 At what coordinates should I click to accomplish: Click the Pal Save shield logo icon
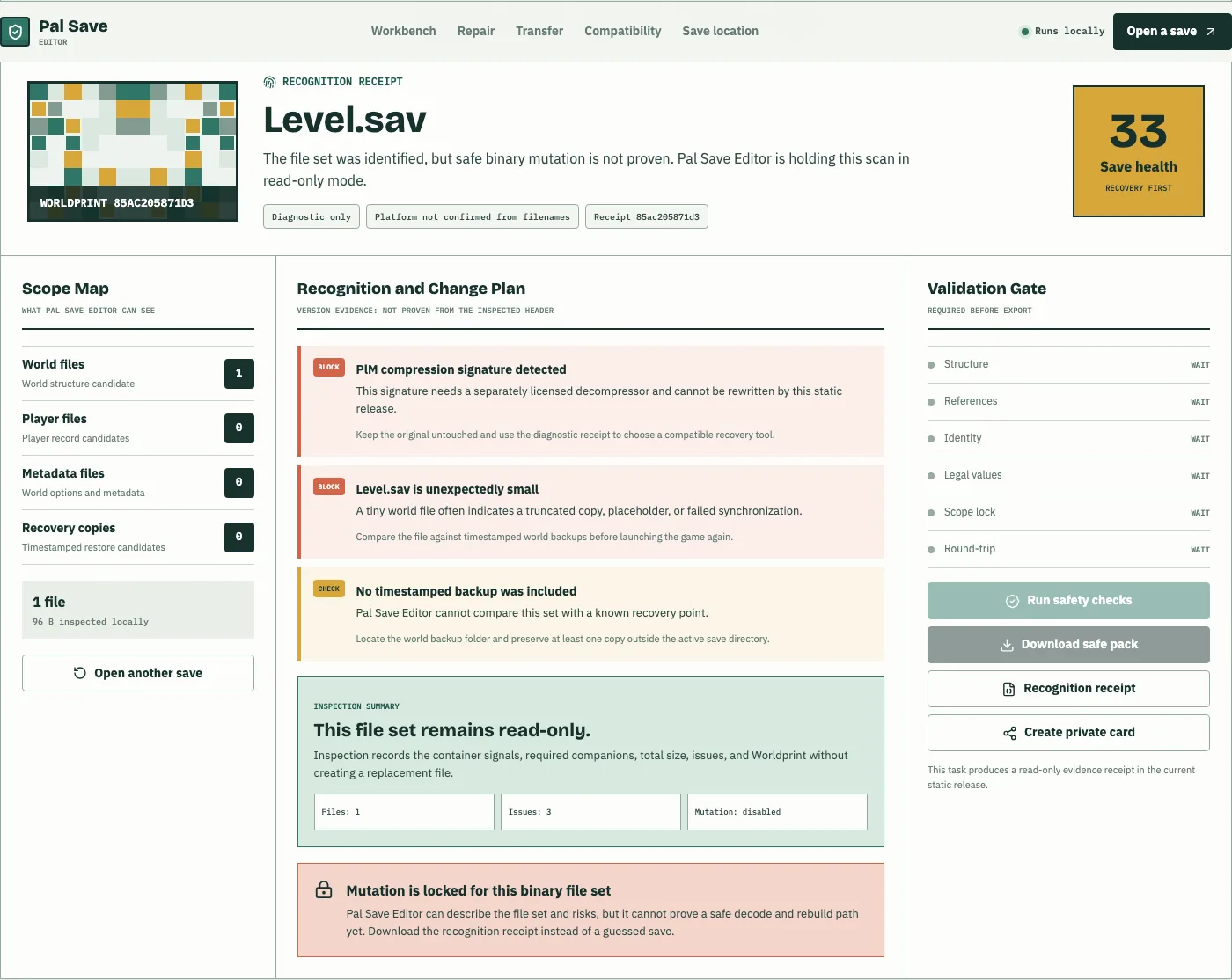[15, 32]
